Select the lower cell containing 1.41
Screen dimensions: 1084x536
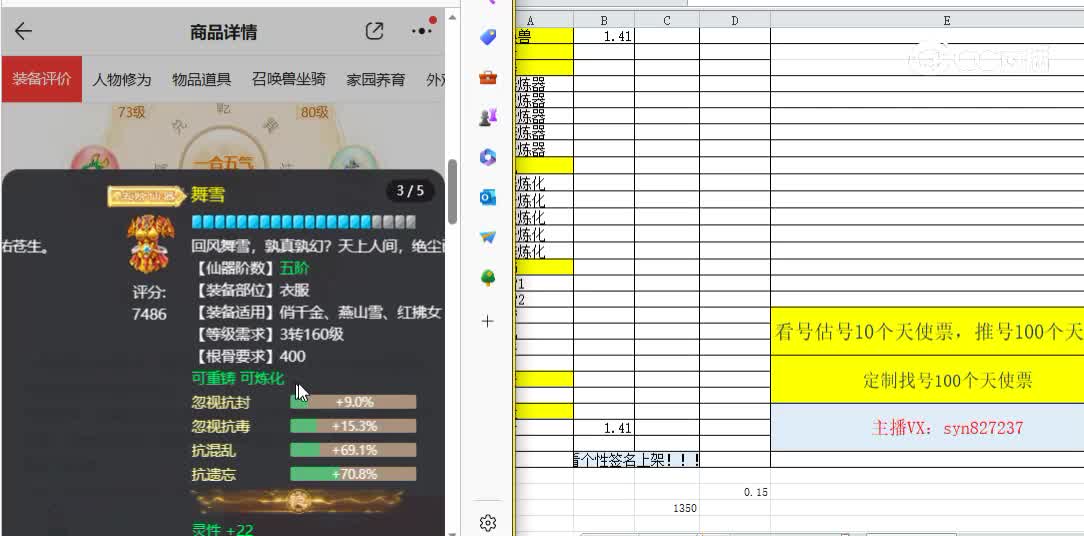(604, 428)
